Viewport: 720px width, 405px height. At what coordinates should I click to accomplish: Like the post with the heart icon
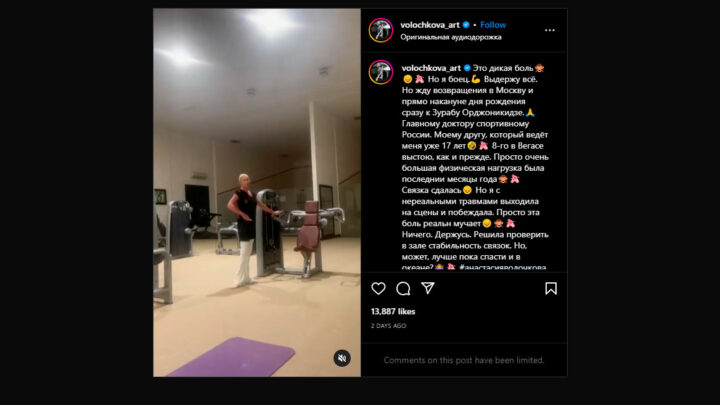[x=378, y=288]
